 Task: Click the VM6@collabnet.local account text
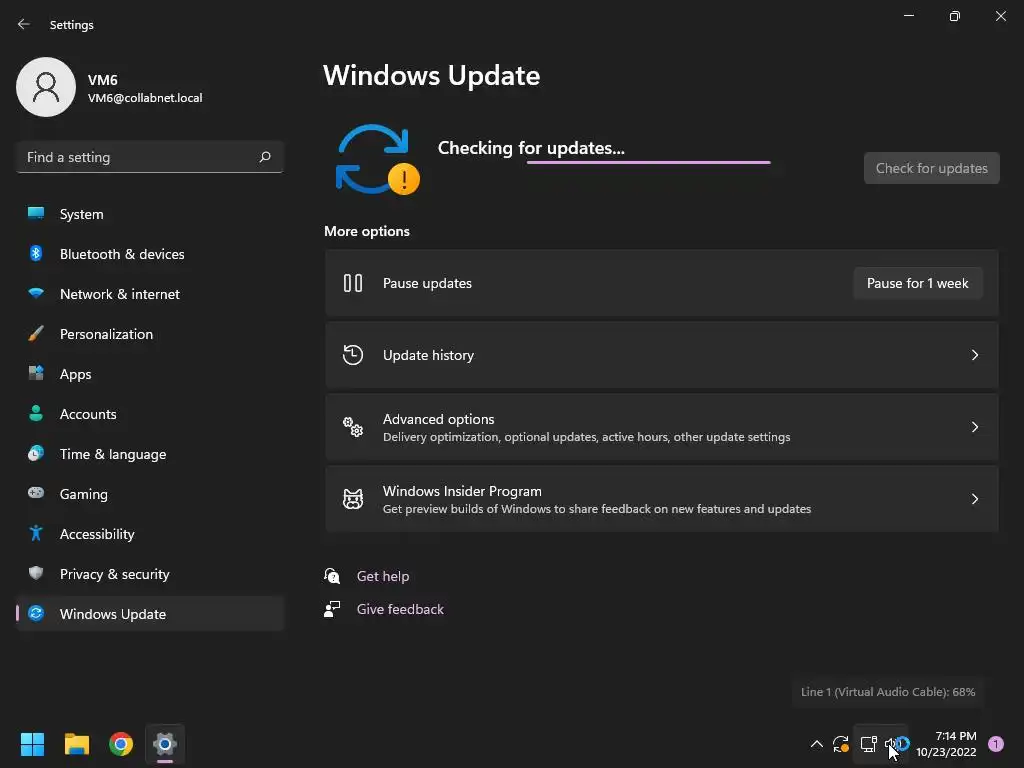145,98
